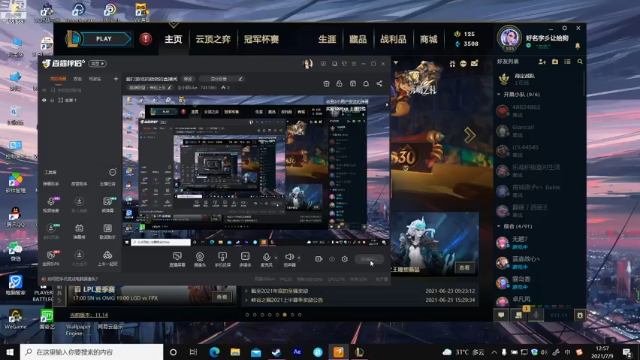Advance the banner with the gold chevron
The width and height of the screenshot is (640, 360).
coord(469,135)
